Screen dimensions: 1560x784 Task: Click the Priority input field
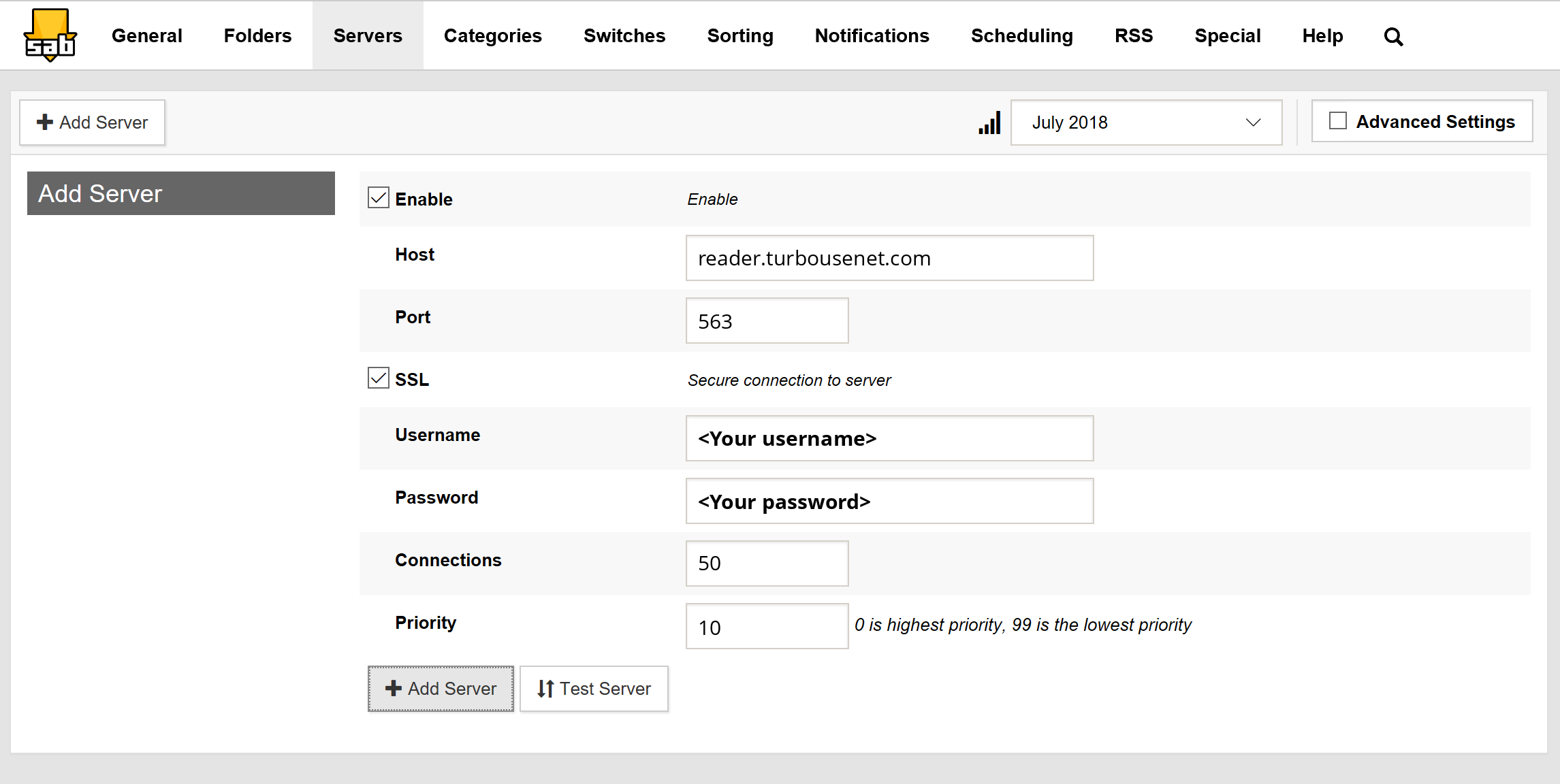point(767,626)
